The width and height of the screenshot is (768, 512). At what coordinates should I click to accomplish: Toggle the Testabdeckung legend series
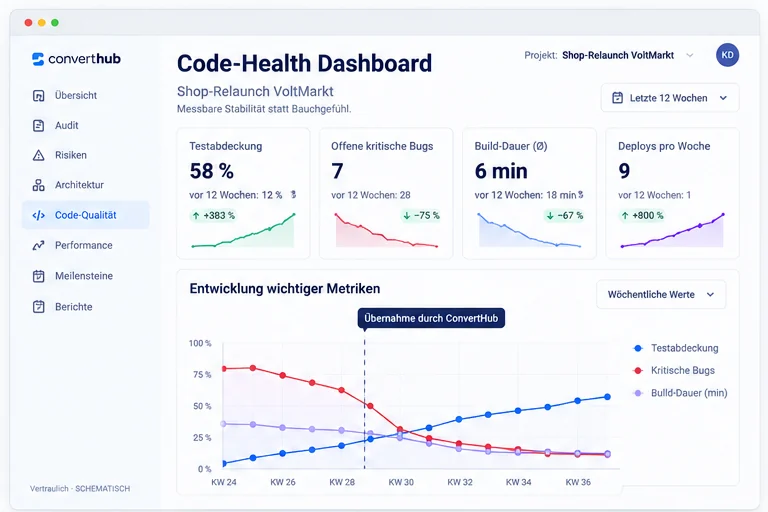[676, 348]
